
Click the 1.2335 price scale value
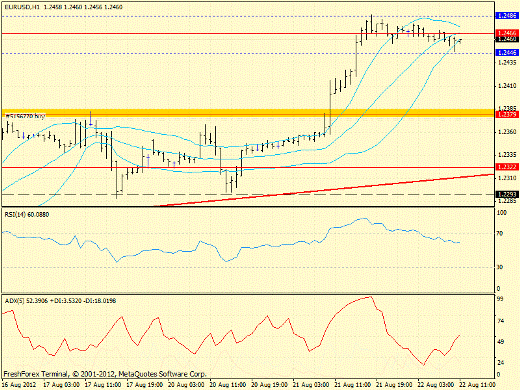pos(507,155)
